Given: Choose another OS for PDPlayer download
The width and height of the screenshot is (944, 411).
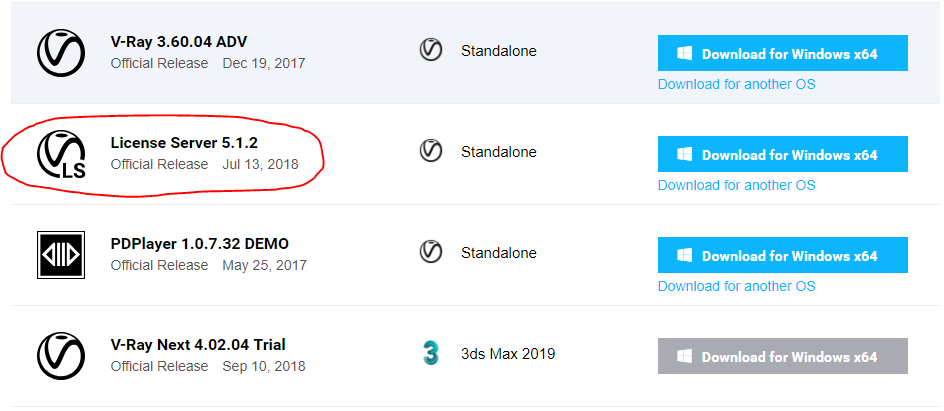Looking at the screenshot, I should click(x=736, y=286).
